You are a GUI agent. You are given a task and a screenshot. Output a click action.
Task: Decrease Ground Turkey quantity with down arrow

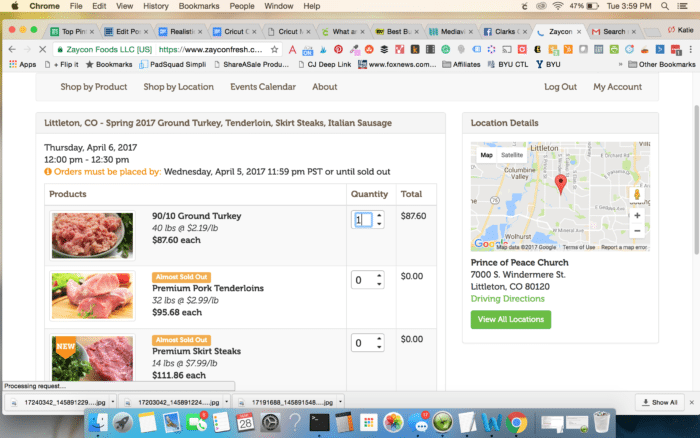point(379,224)
